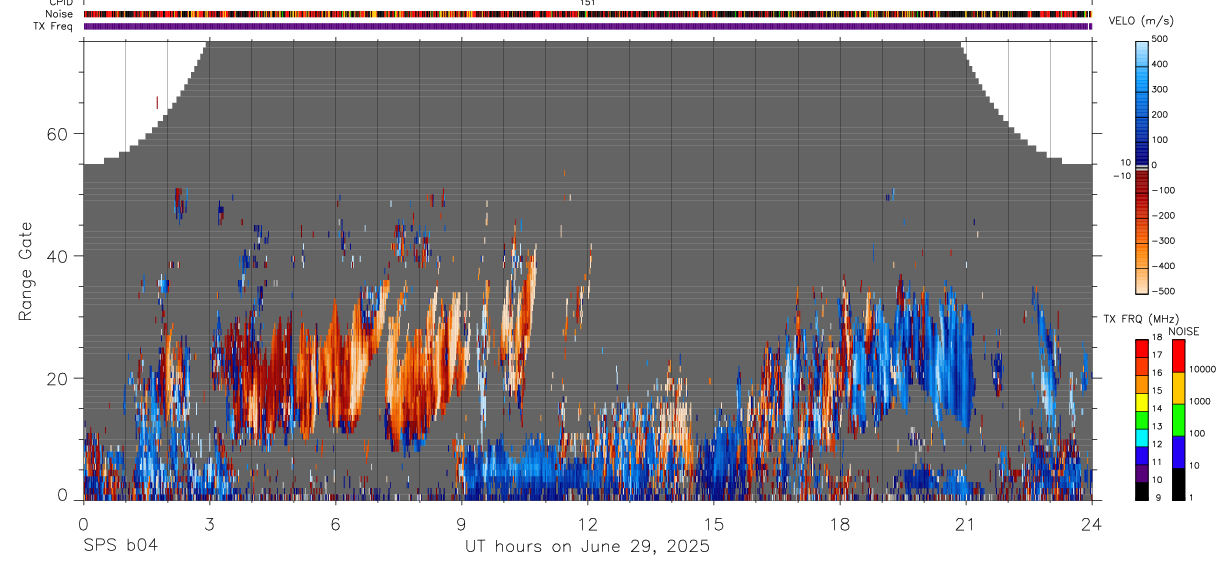Click the '15' tick on the UT hours axis
1228x567 pixels.
[x=714, y=523]
